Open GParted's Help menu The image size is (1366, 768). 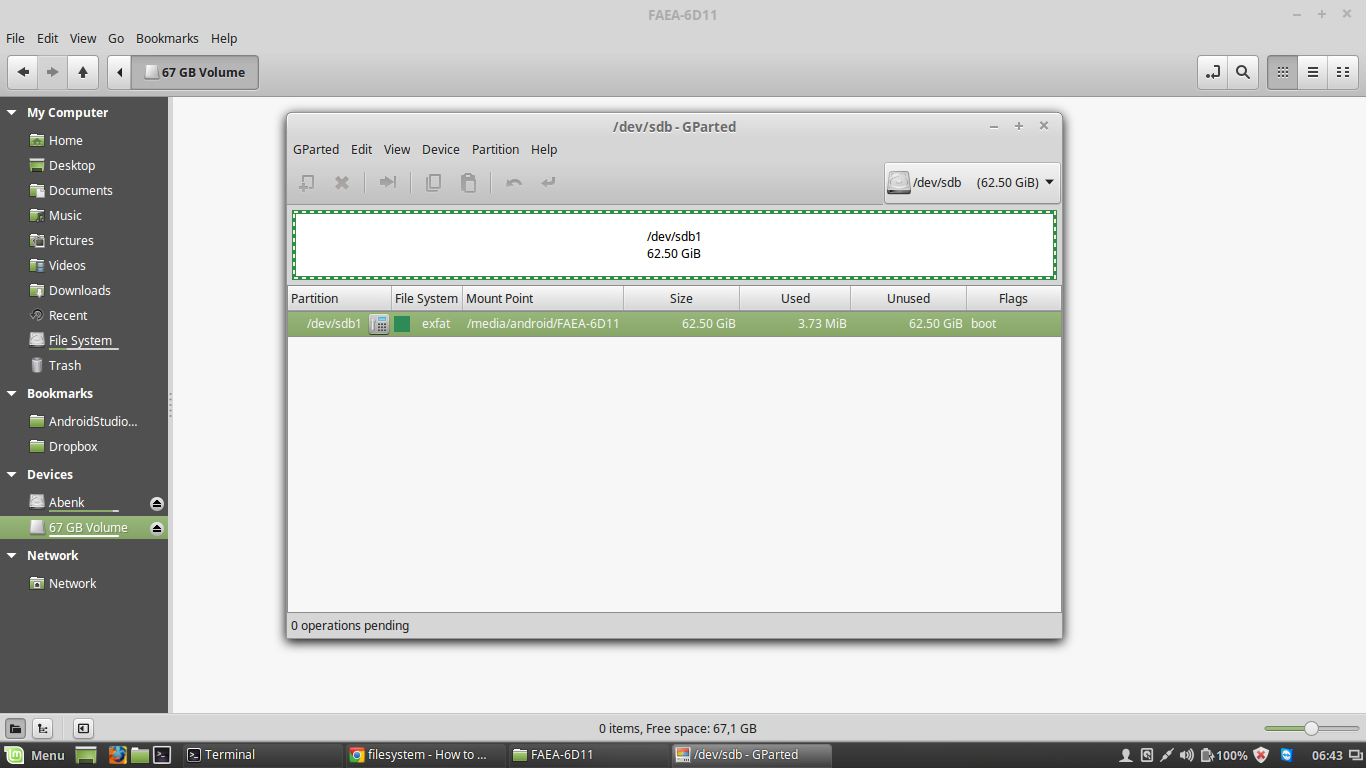544,150
